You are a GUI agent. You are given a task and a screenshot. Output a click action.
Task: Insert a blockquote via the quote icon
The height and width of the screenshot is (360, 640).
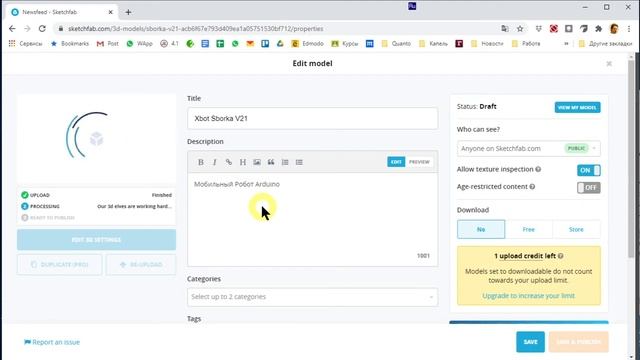click(x=271, y=162)
